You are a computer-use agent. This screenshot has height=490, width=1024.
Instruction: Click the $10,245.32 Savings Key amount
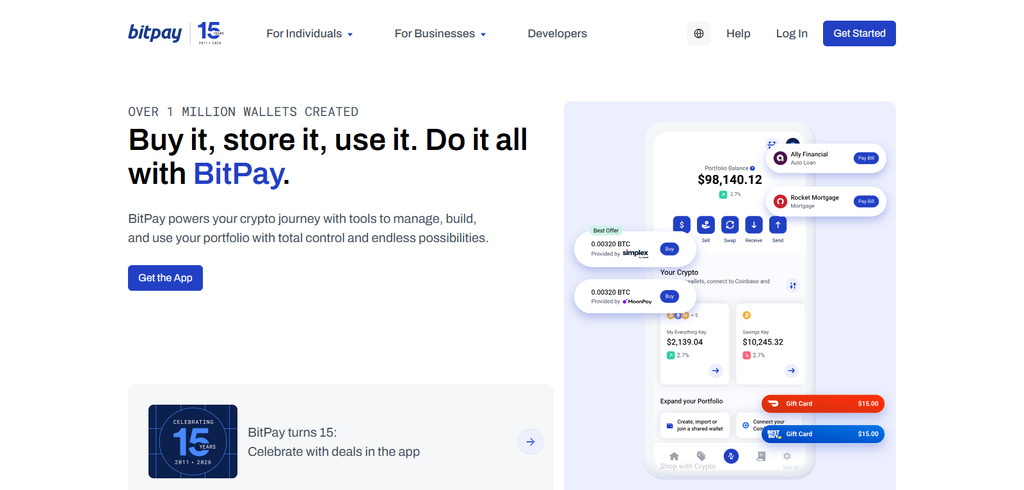point(763,342)
